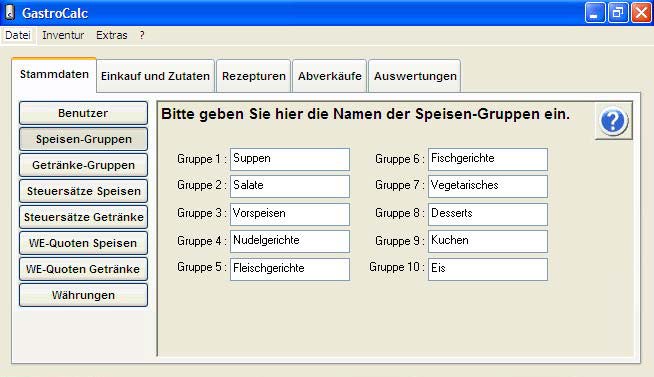654x377 pixels.
Task: Open Steuersätze Speisen section
Action: coord(83,191)
